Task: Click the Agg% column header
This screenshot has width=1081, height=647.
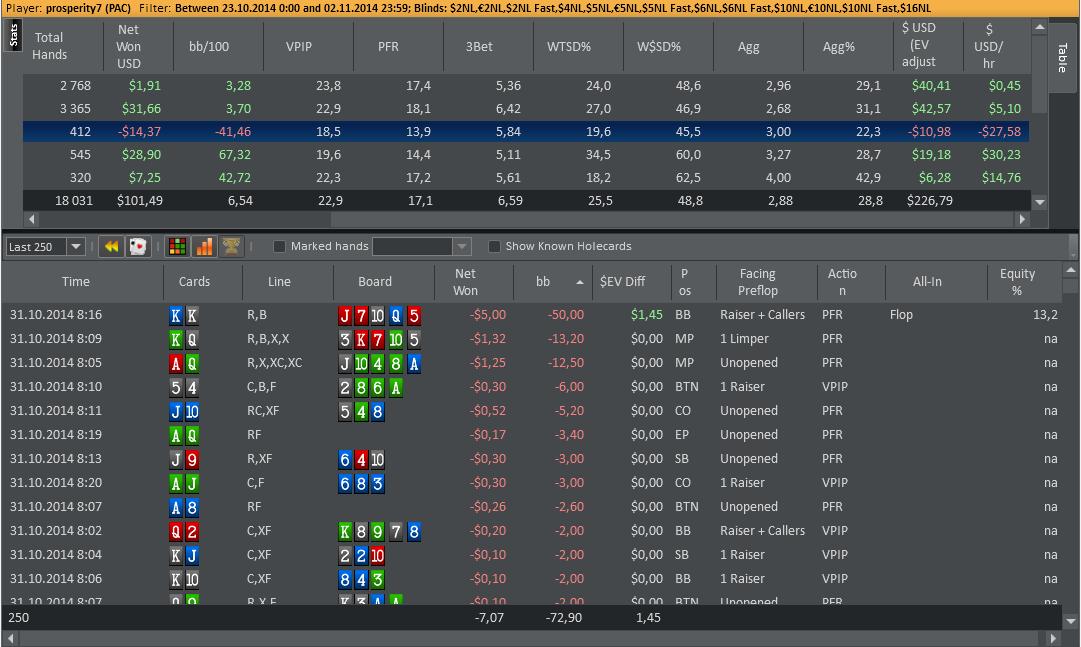Action: tap(838, 46)
